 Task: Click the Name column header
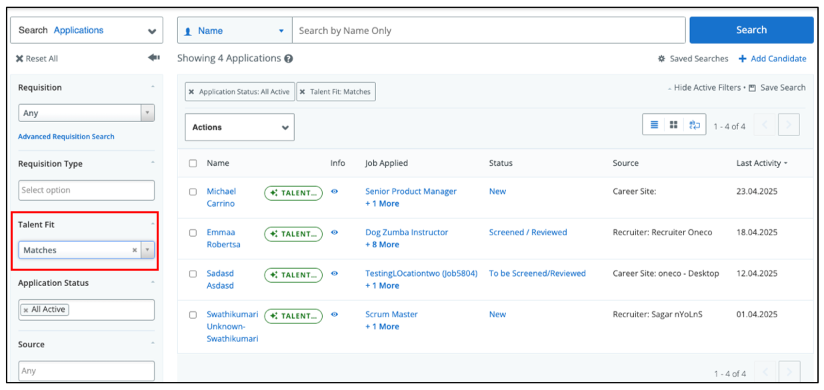coord(218,163)
